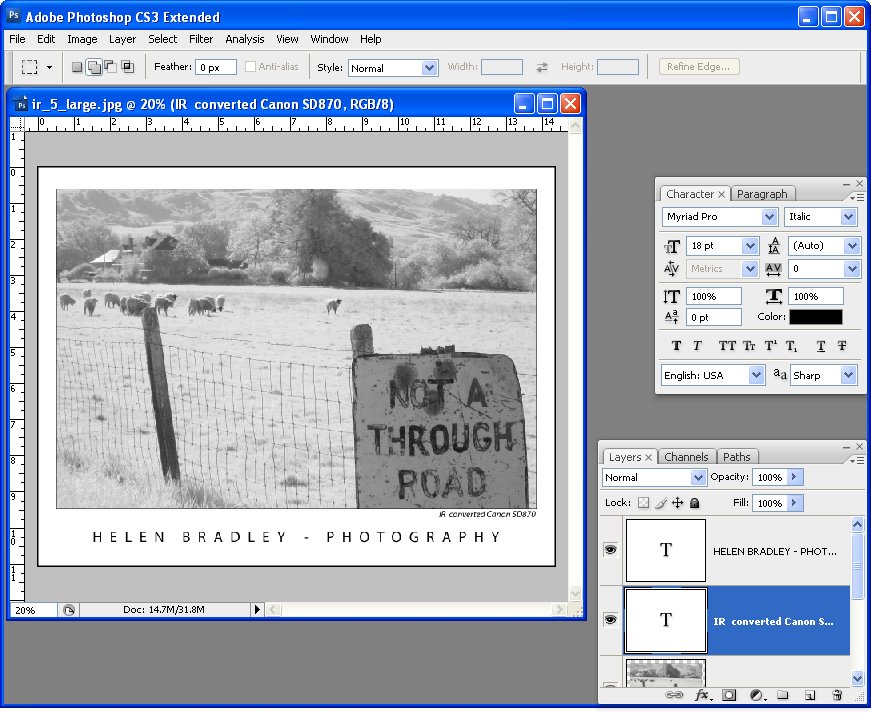Screen dimensions: 871x713
Task: Open the Opacity slider arrow
Action: tap(795, 477)
